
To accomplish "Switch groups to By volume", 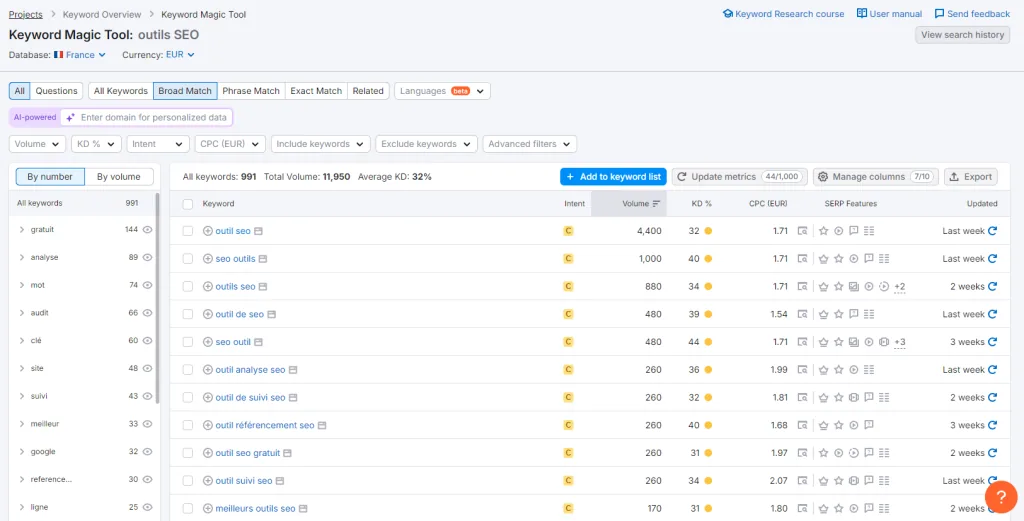I will 119,176.
